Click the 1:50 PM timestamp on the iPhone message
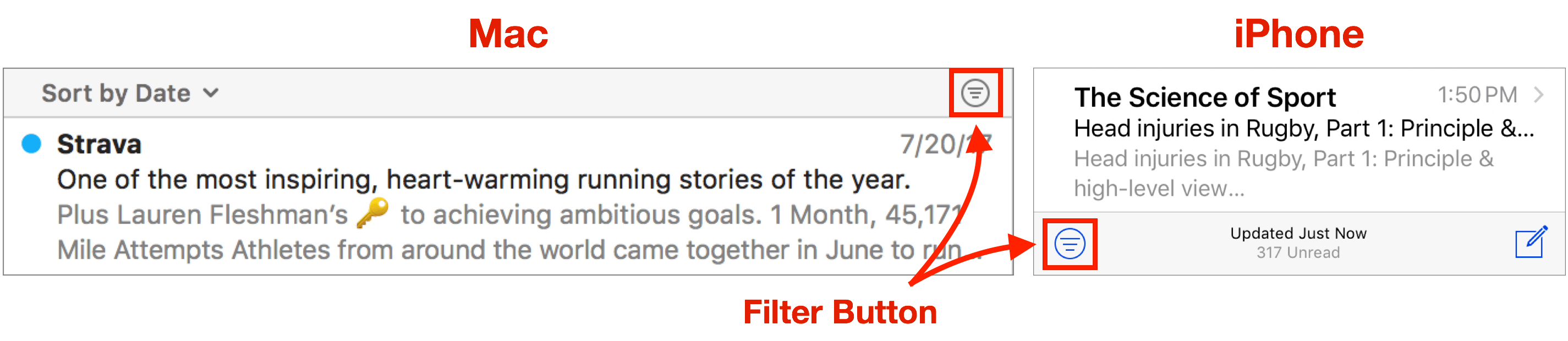 point(1477,95)
